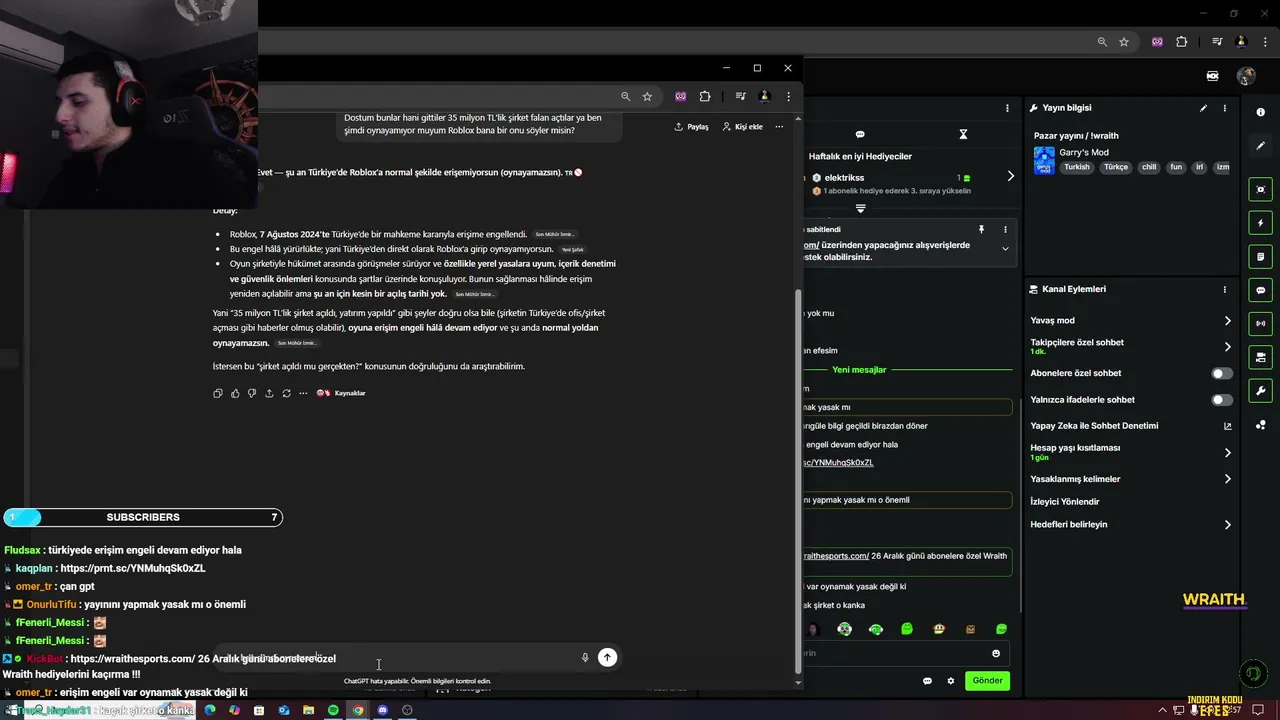Open the Extensions puzzle icon in ChatGPT window
The width and height of the screenshot is (1280, 720).
tap(705, 96)
